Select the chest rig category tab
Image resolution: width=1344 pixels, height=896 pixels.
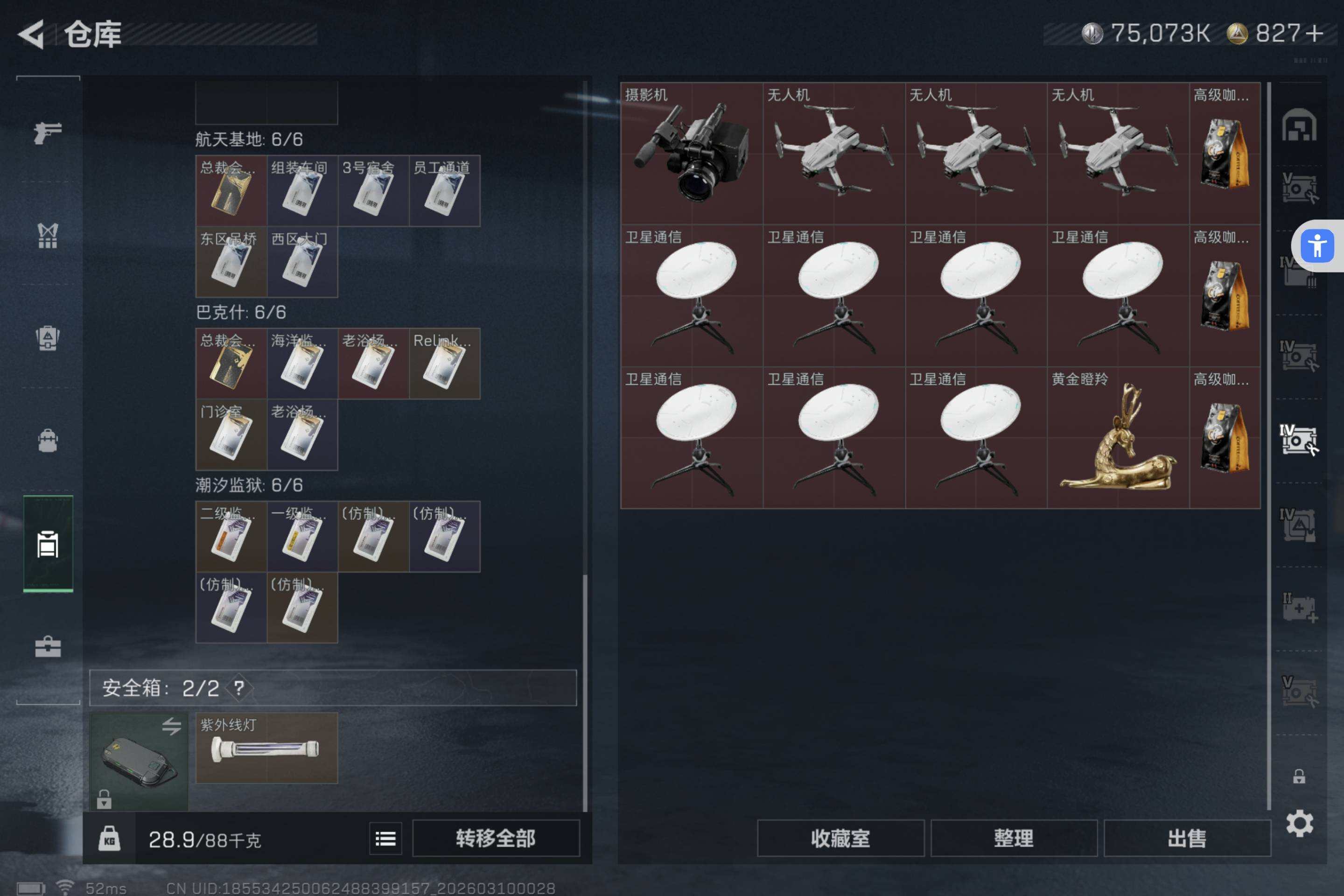coord(48,235)
